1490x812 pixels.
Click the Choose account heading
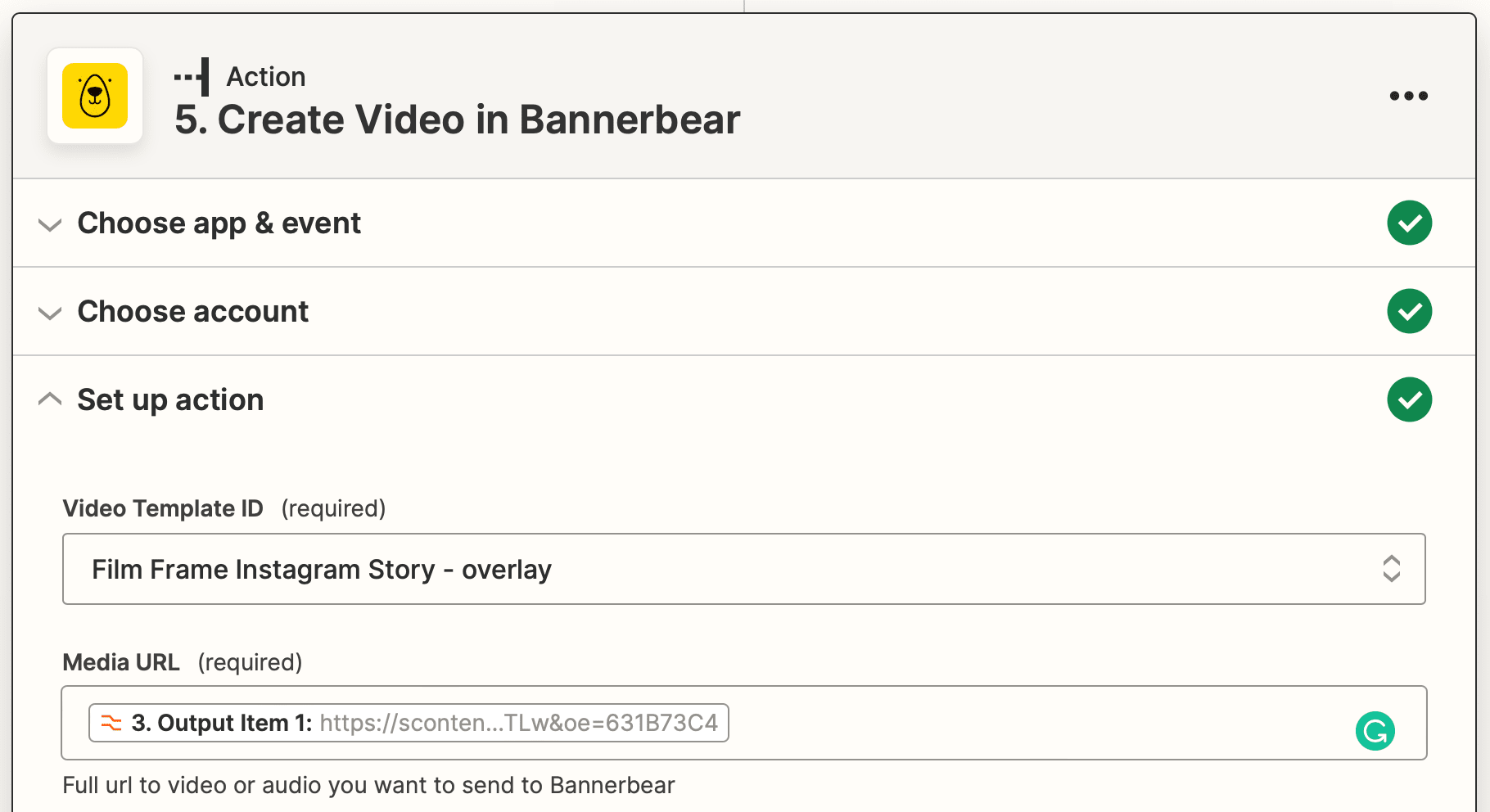click(192, 312)
